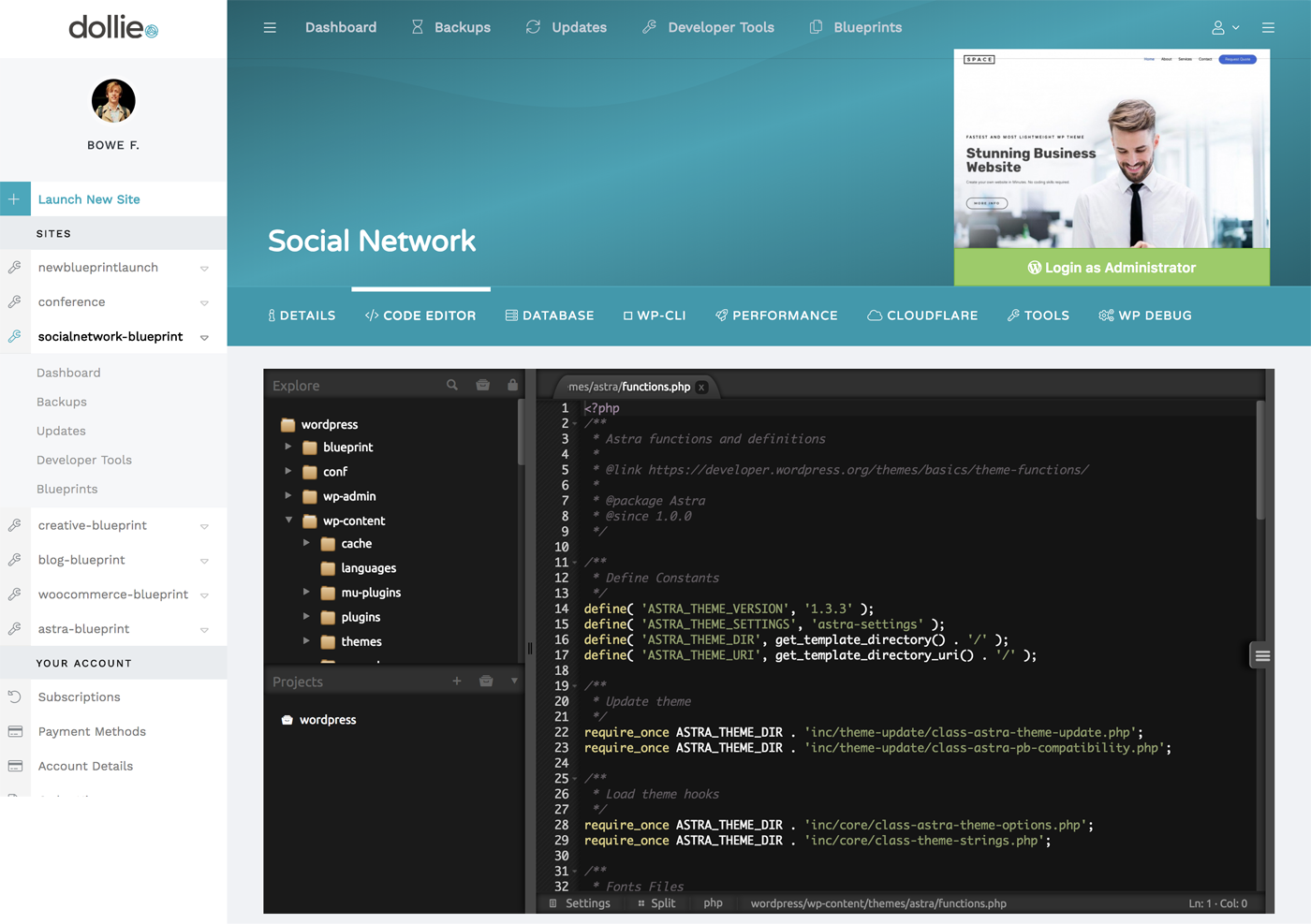Search files in the Explore panel
Screen dimensions: 1311x924
452,386
